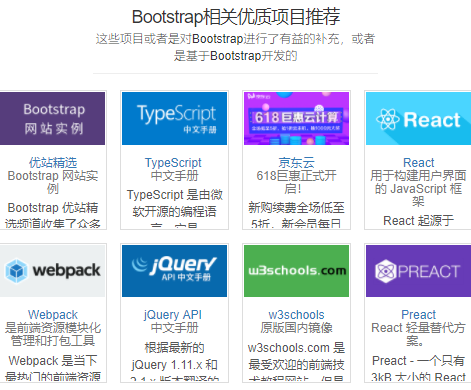Click 中文手册 text under jQuery API link
This screenshot has height=390, width=471.
[x=174, y=328]
